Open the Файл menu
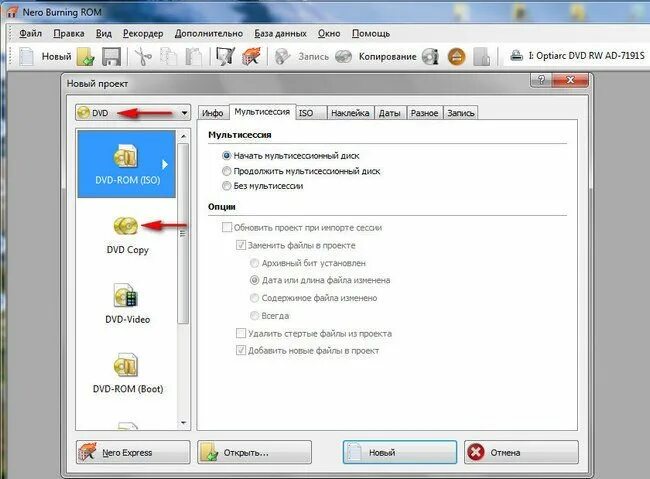 (x=31, y=34)
